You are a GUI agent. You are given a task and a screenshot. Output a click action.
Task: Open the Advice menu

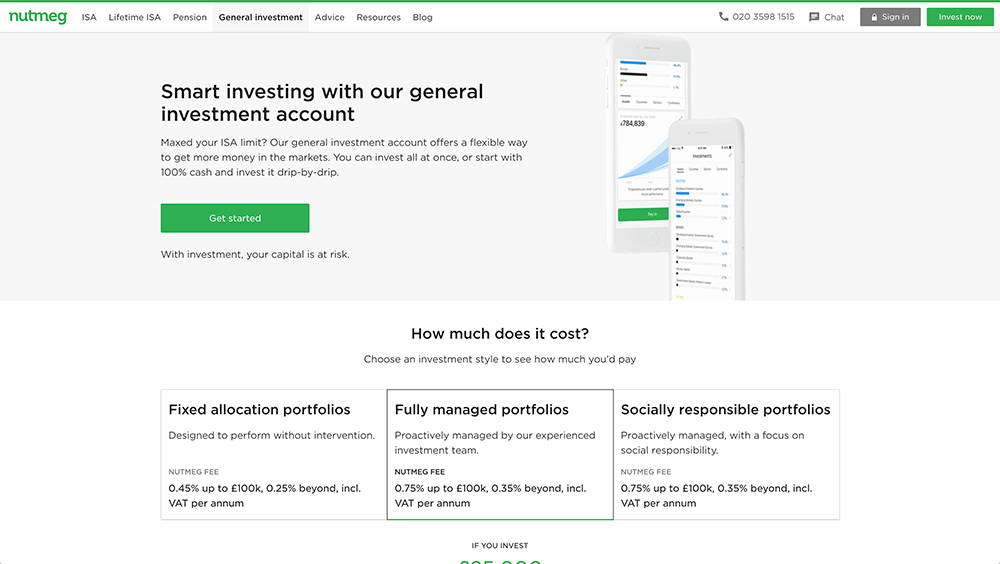click(329, 17)
